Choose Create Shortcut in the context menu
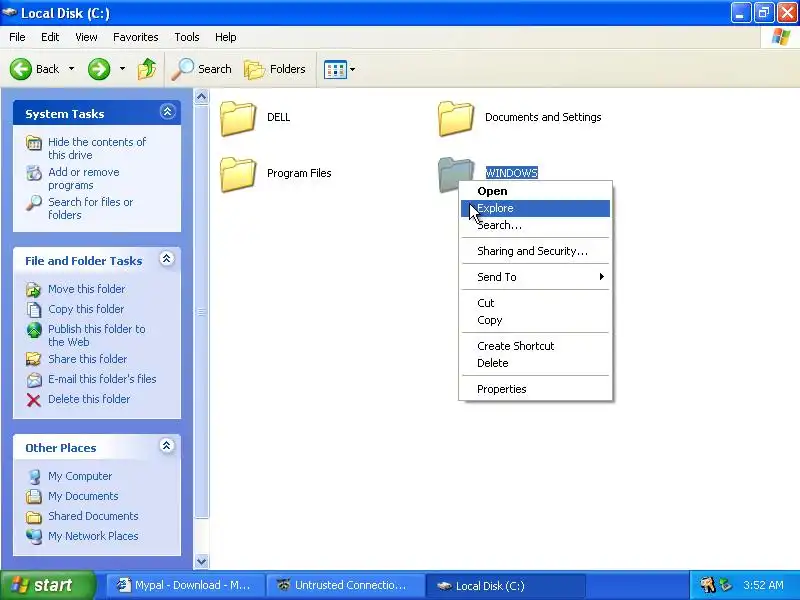The image size is (800, 600). (x=535, y=346)
